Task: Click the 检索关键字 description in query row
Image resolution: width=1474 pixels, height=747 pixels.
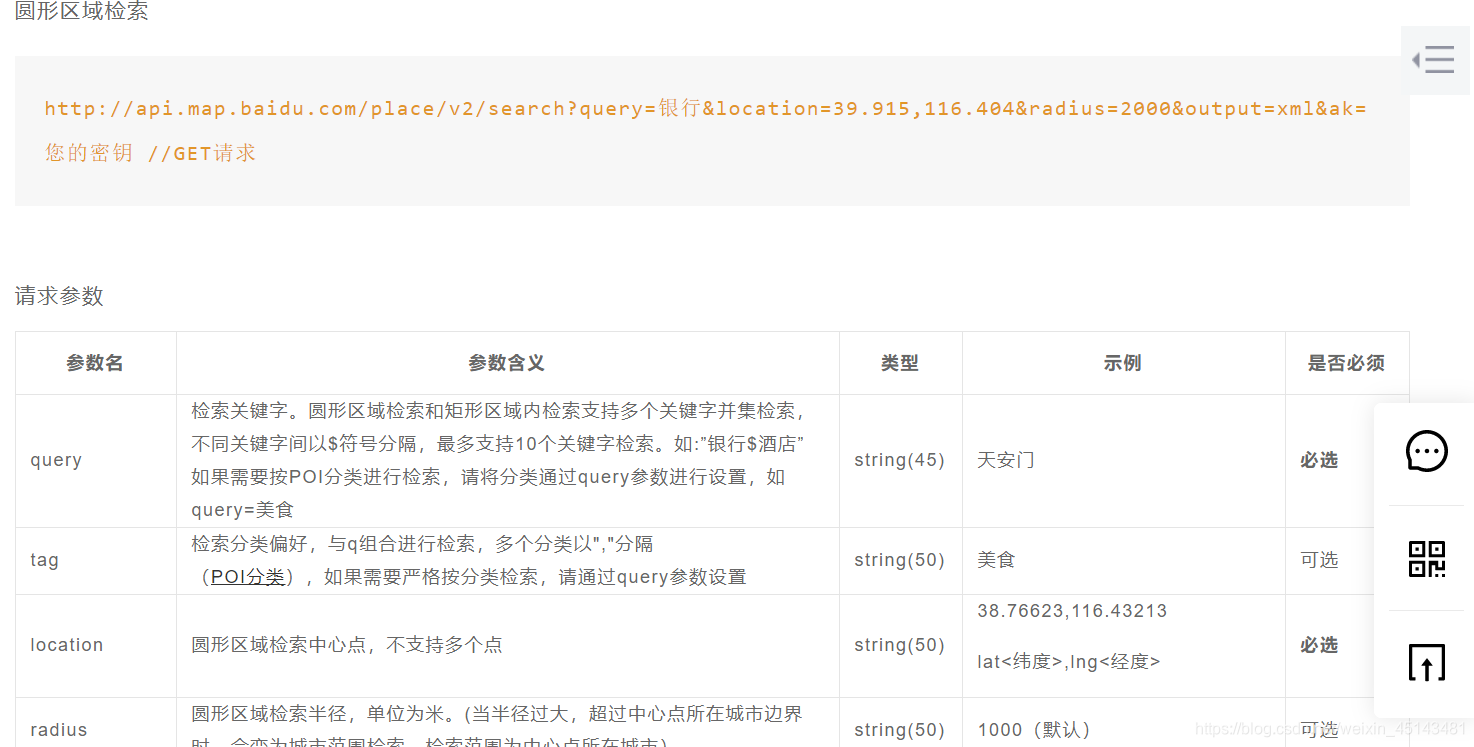Action: coord(499,461)
